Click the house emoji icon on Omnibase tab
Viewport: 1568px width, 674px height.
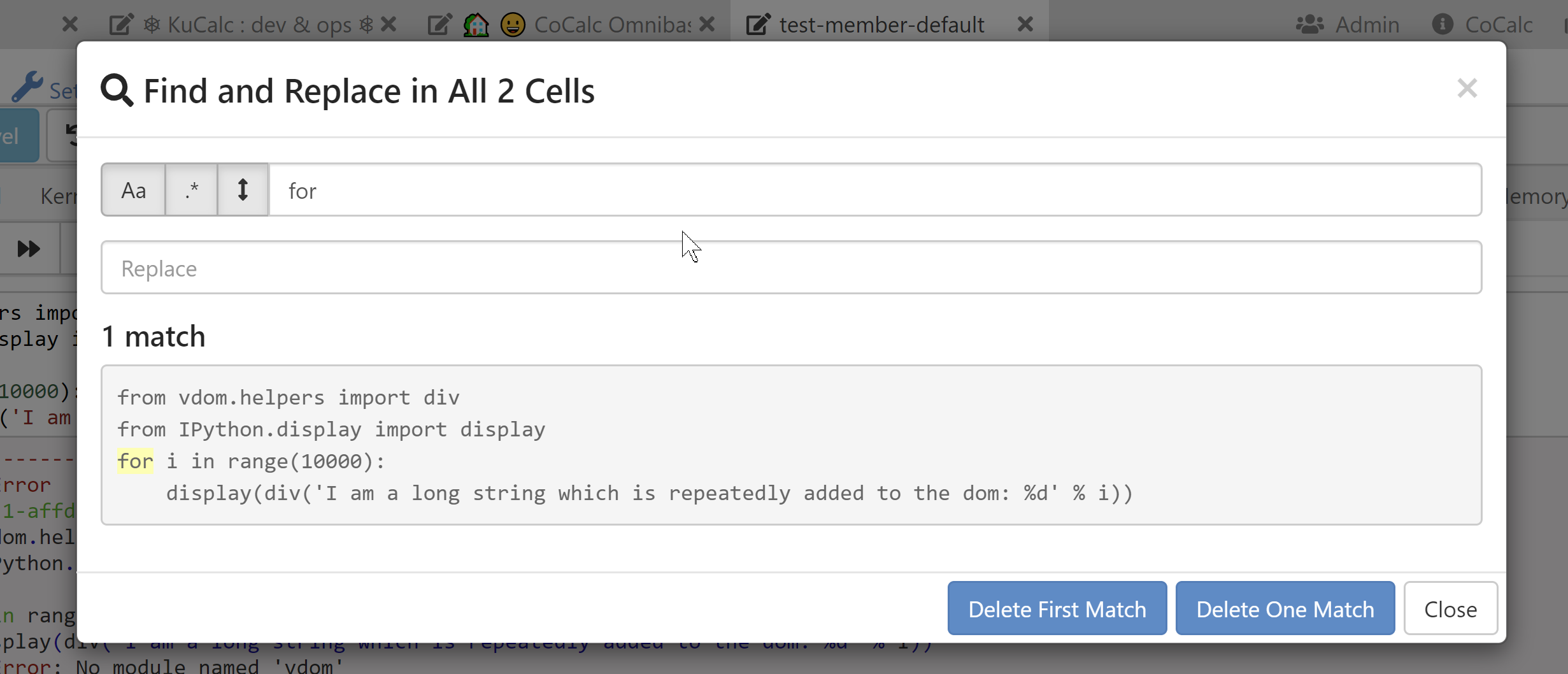tap(476, 25)
